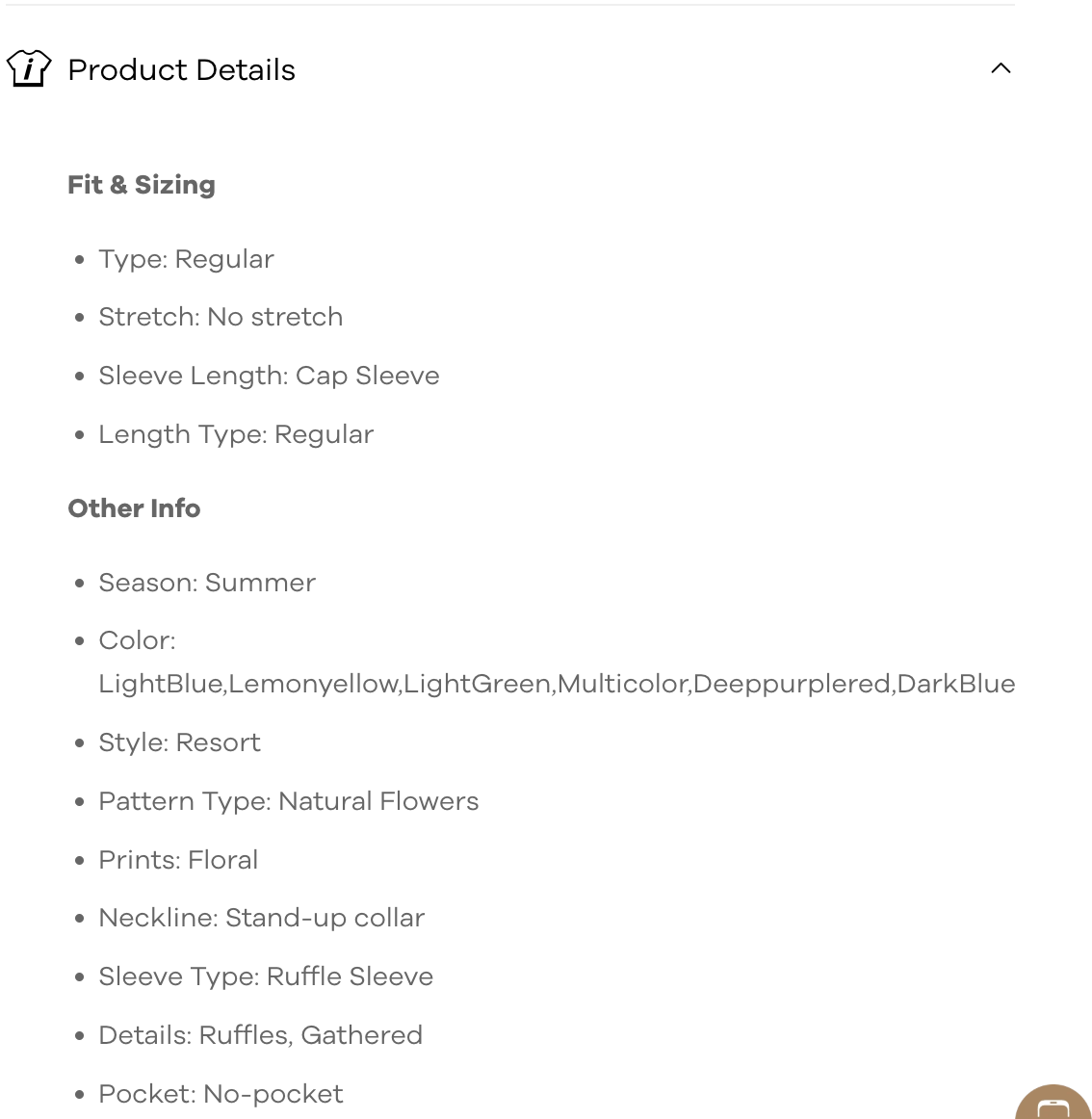The height and width of the screenshot is (1119, 1092).
Task: Select the Length Type: Regular item
Action: click(236, 434)
